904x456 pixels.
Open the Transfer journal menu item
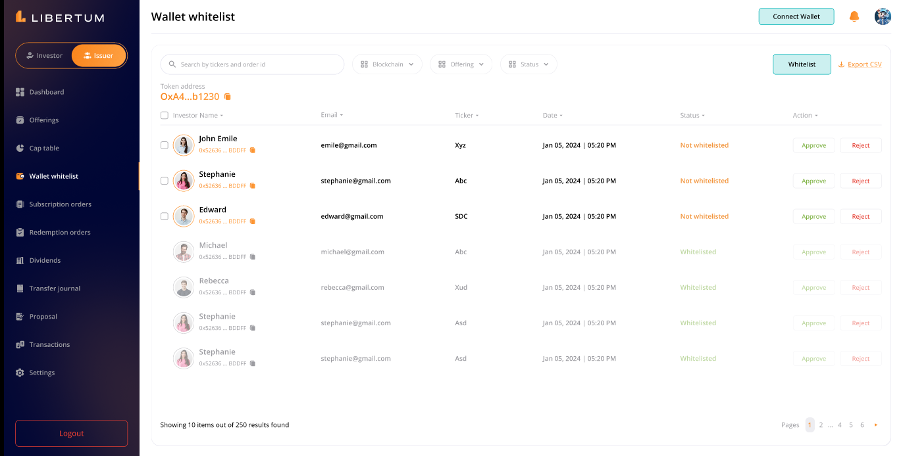54,288
